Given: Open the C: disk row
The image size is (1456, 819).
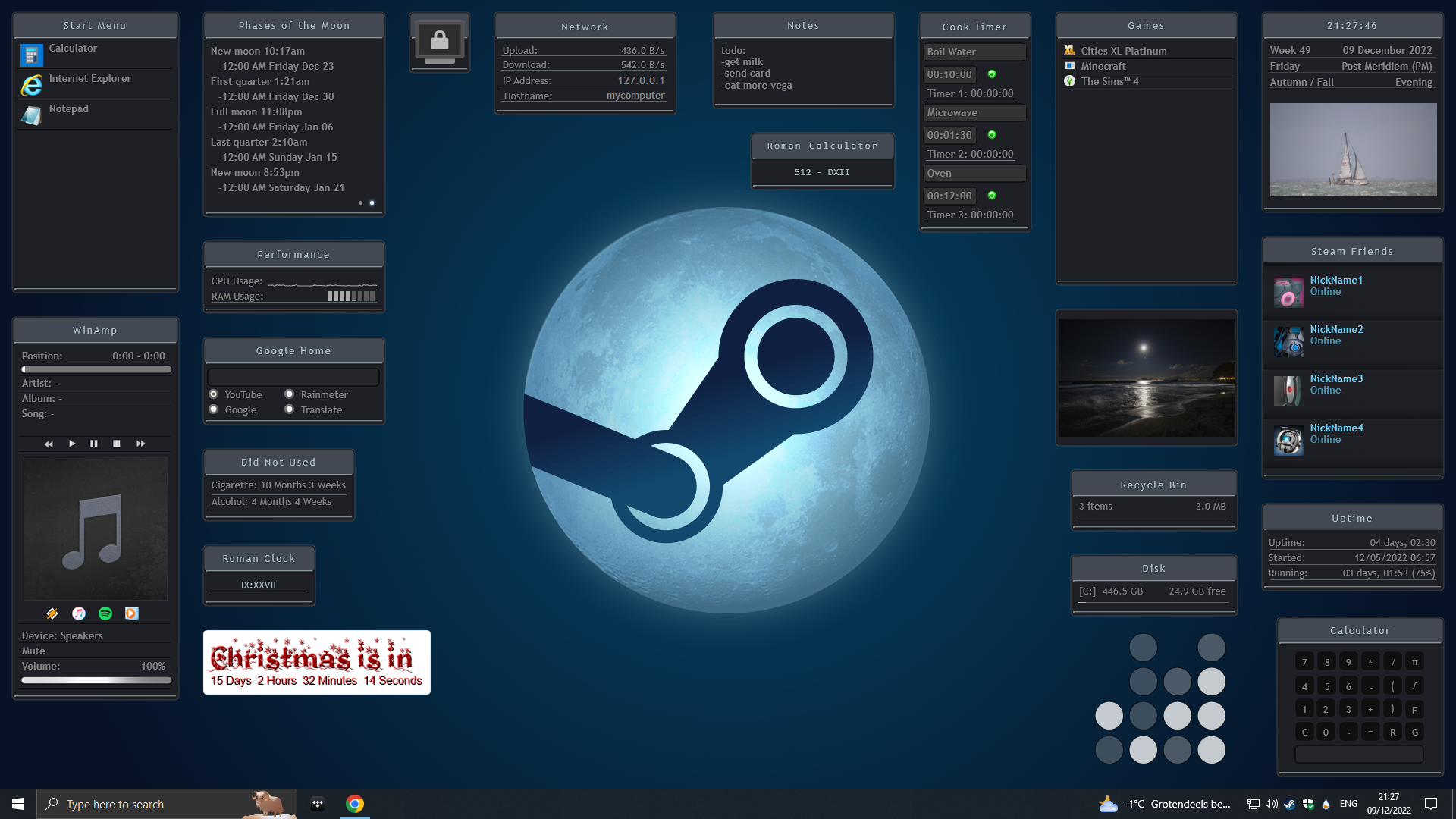Looking at the screenshot, I should tap(1153, 591).
